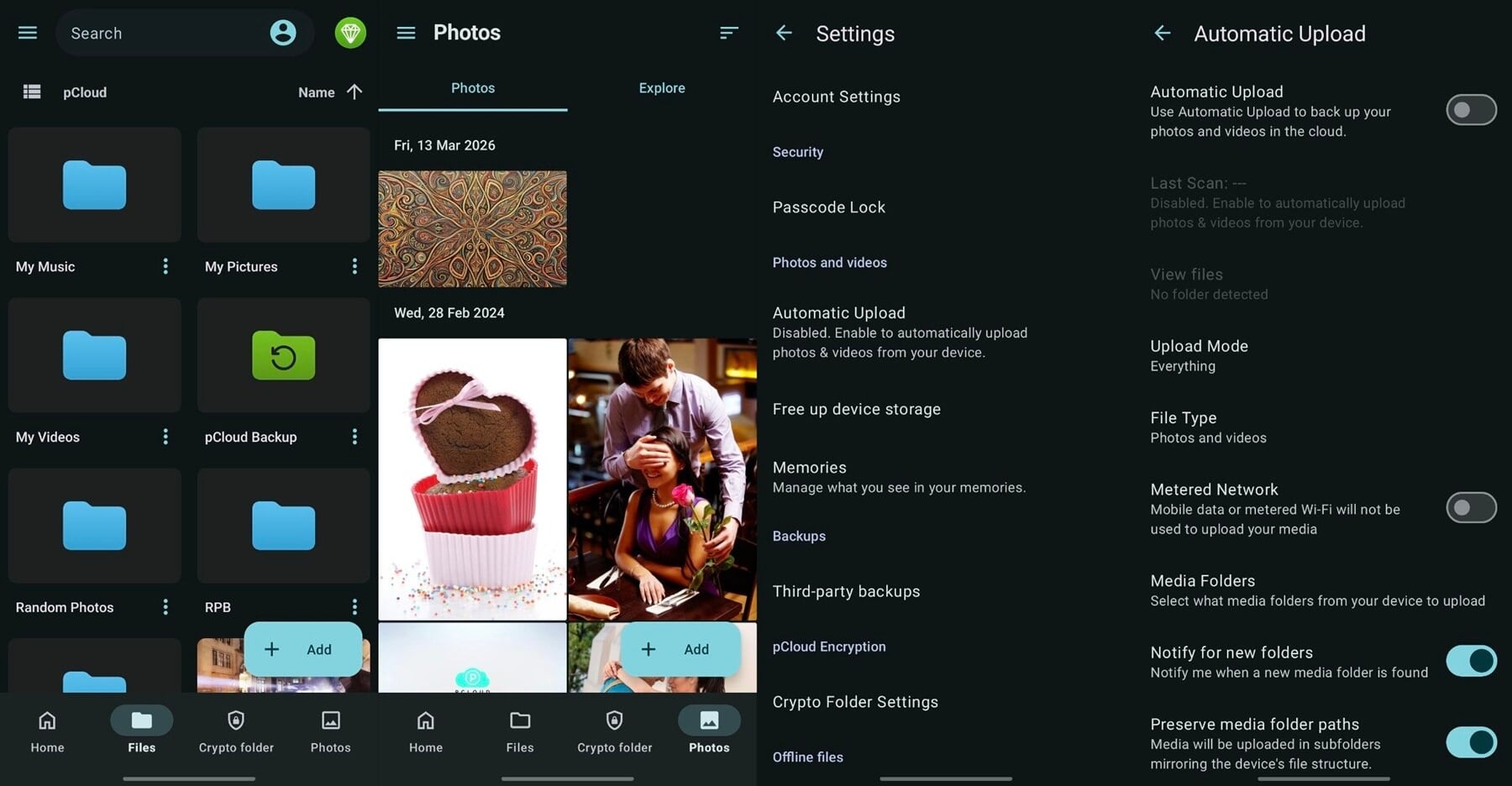Open mandala pattern photo from 13 Mar 2026

pos(472,229)
